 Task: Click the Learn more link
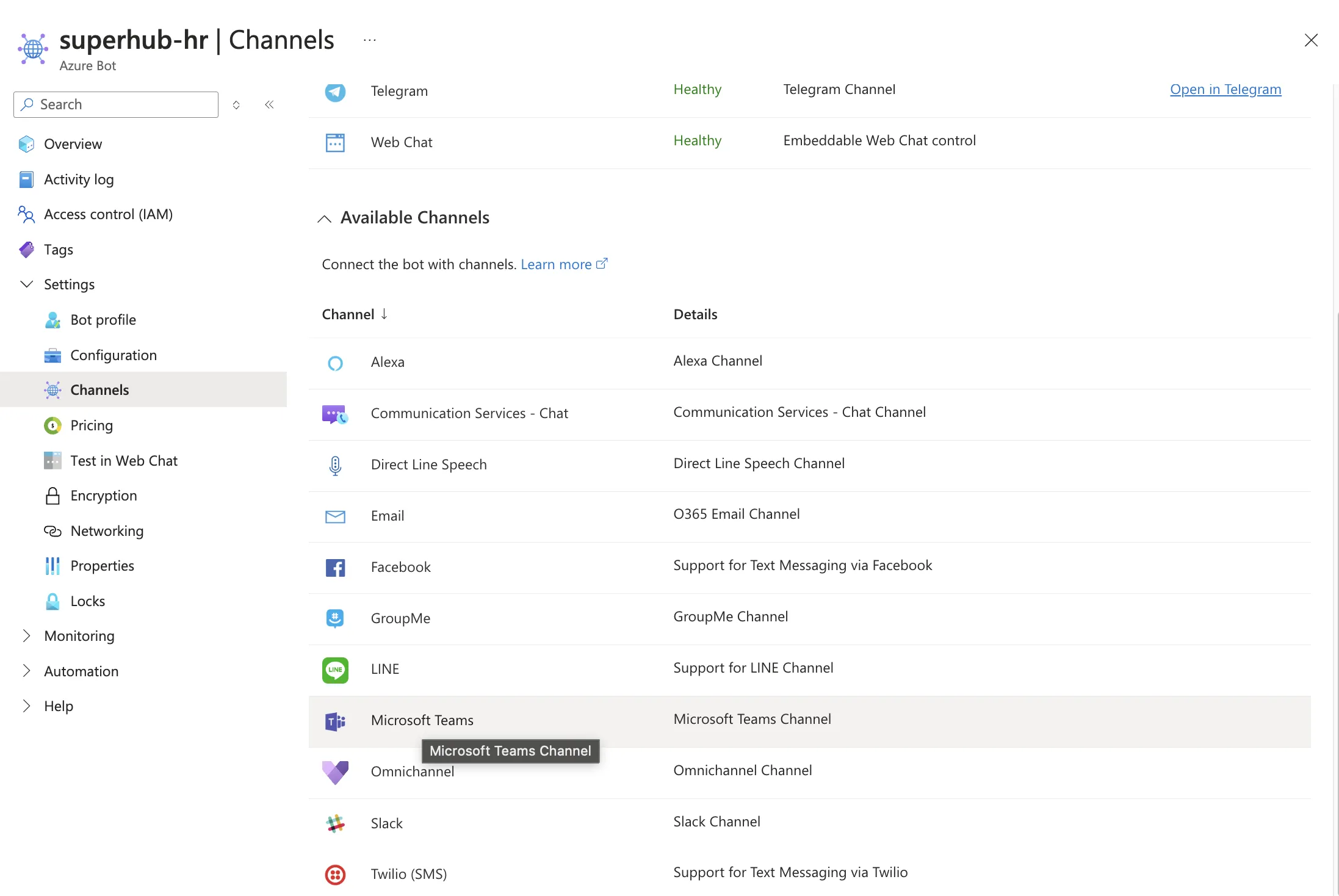click(556, 264)
